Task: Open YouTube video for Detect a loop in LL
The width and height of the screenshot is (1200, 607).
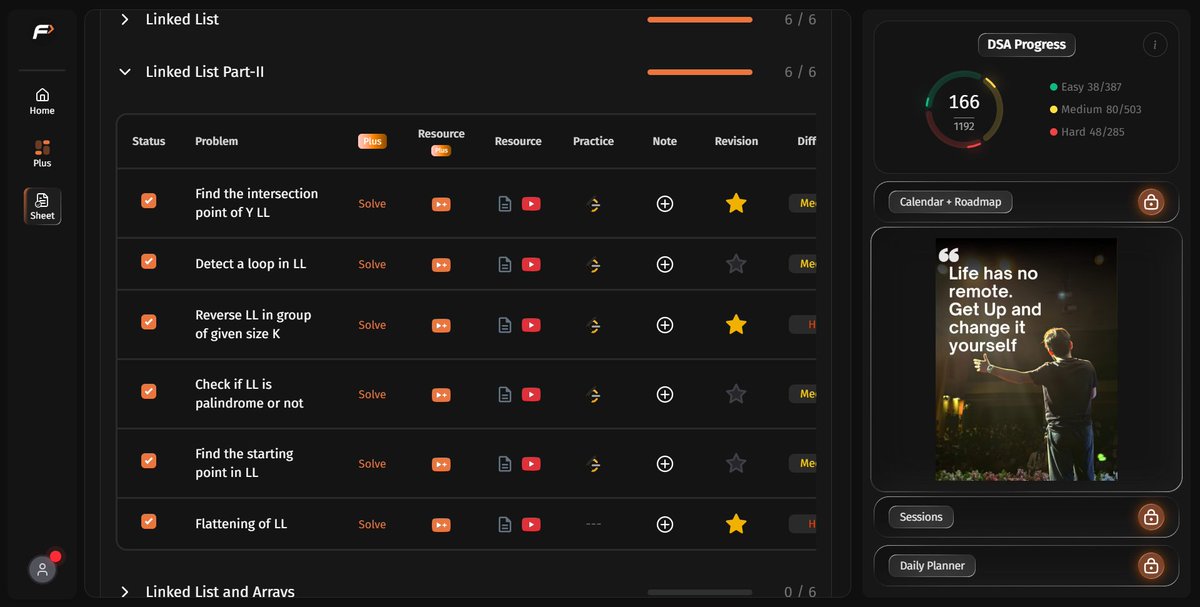Action: tap(531, 264)
